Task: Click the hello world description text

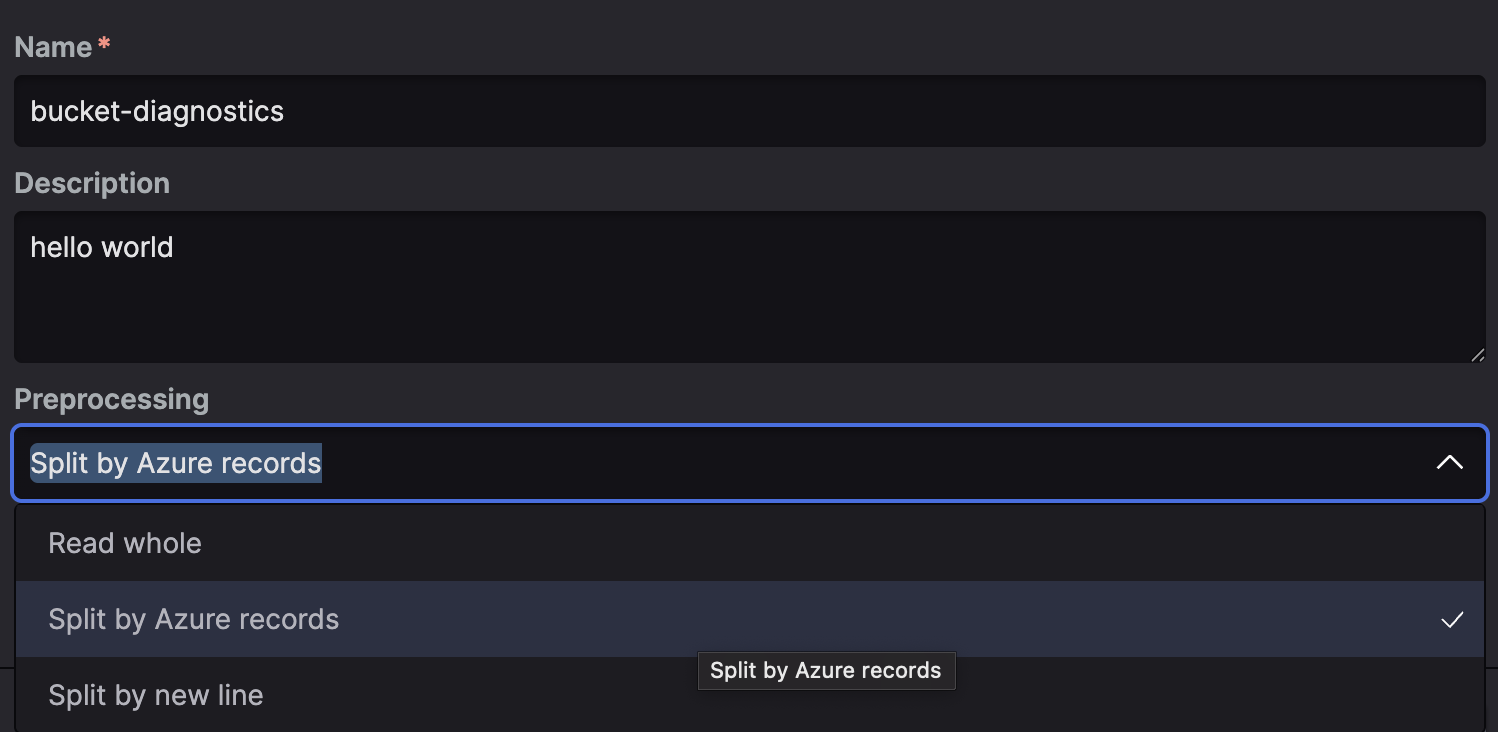Action: (101, 247)
